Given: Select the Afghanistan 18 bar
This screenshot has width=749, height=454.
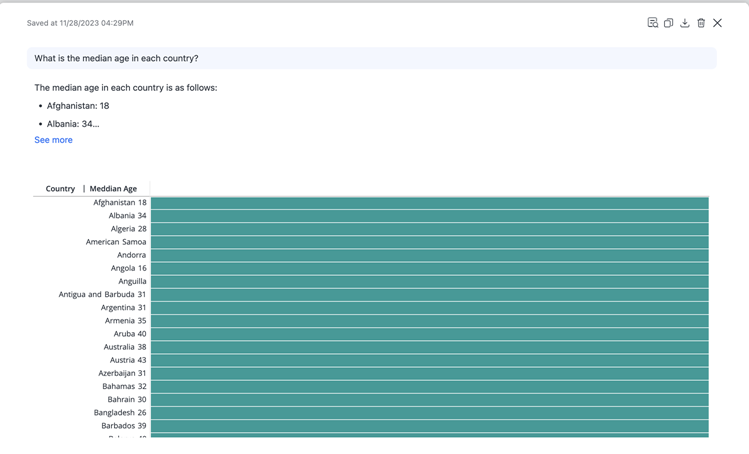Looking at the screenshot, I should 429,203.
